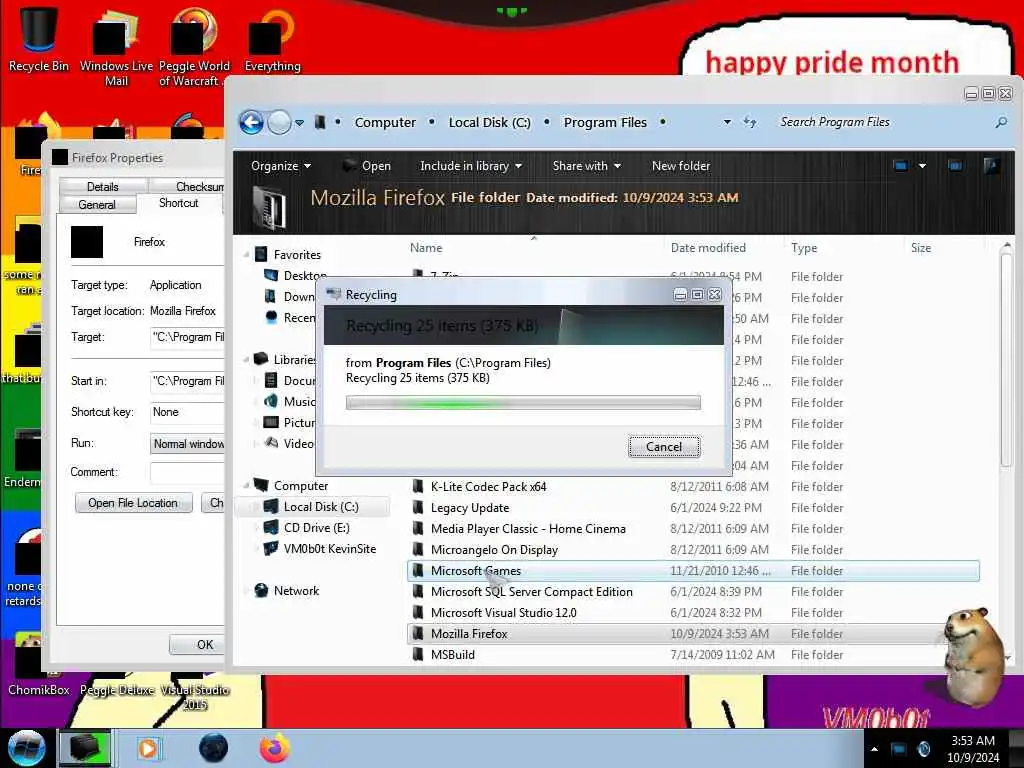Toggle the preview pane icon
The image size is (1024, 768).
click(955, 166)
